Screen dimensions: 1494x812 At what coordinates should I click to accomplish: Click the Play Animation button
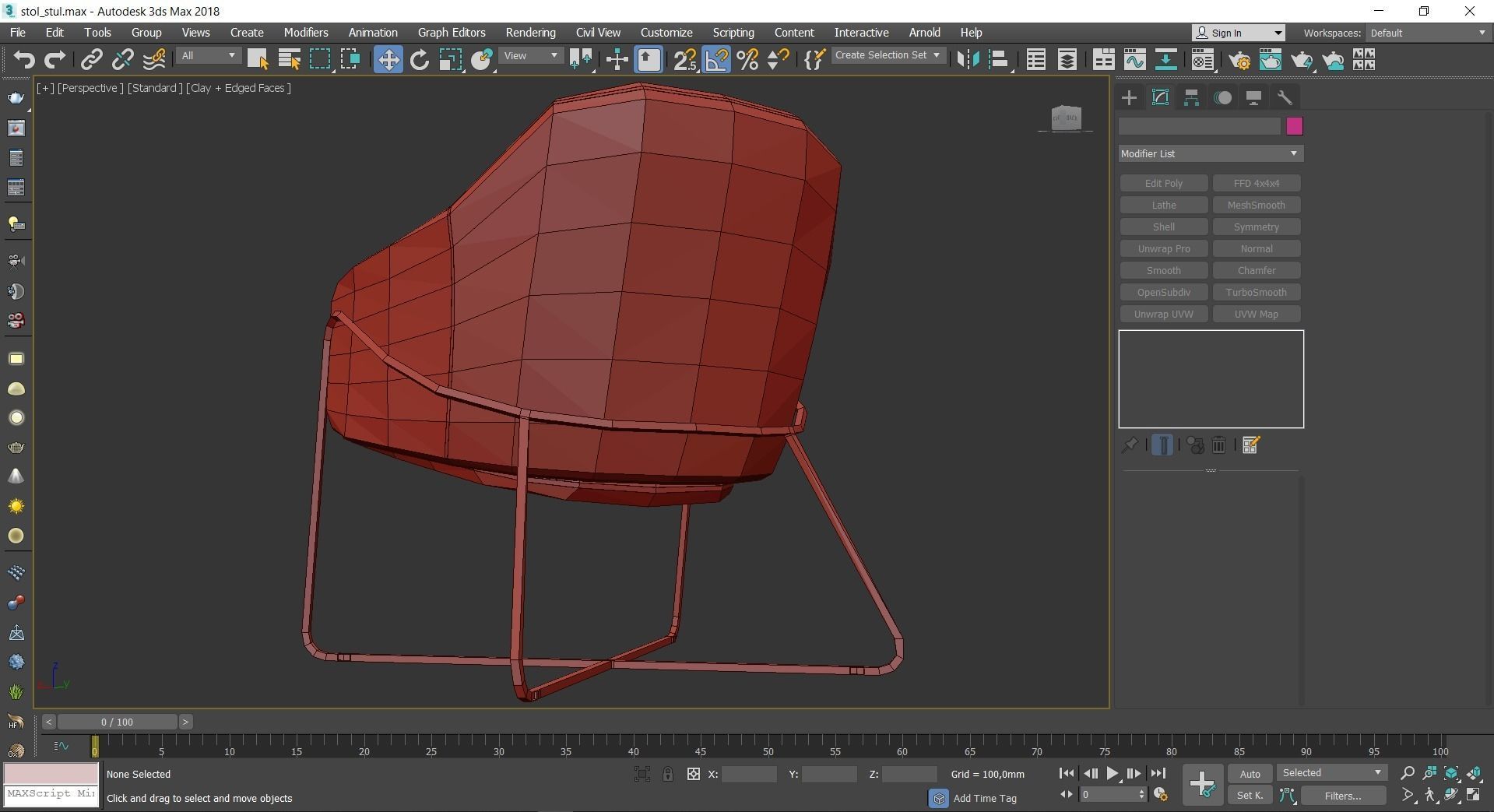pos(1112,773)
